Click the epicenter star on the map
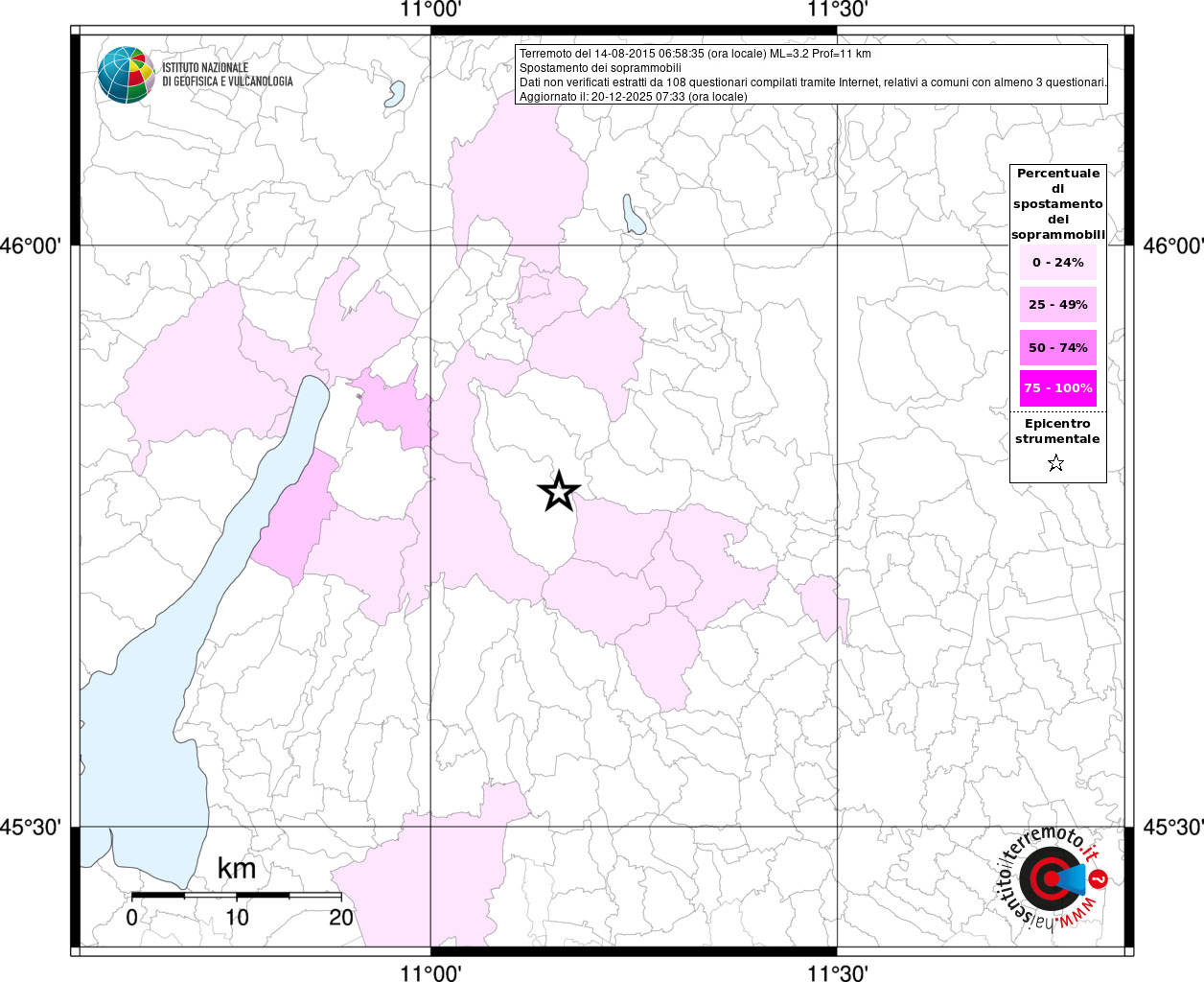 coord(559,491)
